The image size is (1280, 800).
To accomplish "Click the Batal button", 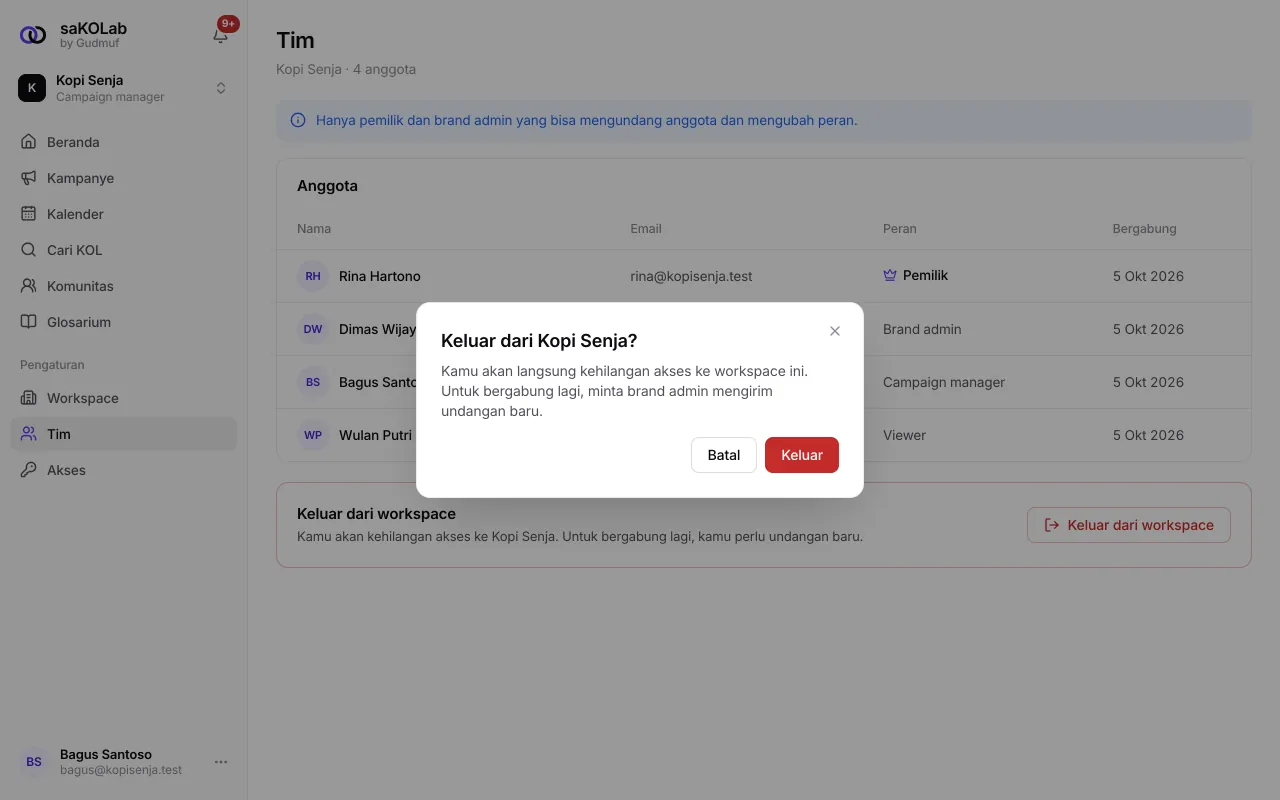I will coord(724,455).
